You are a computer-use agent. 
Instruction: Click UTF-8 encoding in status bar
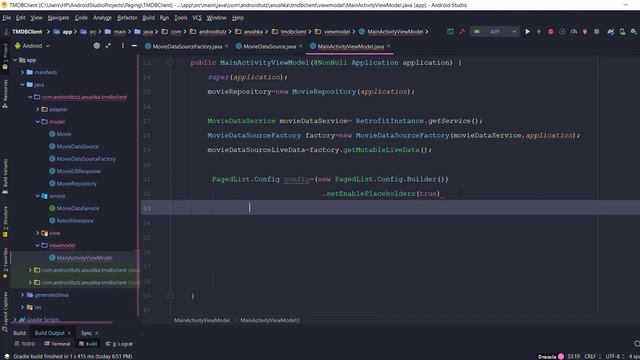[614, 356]
